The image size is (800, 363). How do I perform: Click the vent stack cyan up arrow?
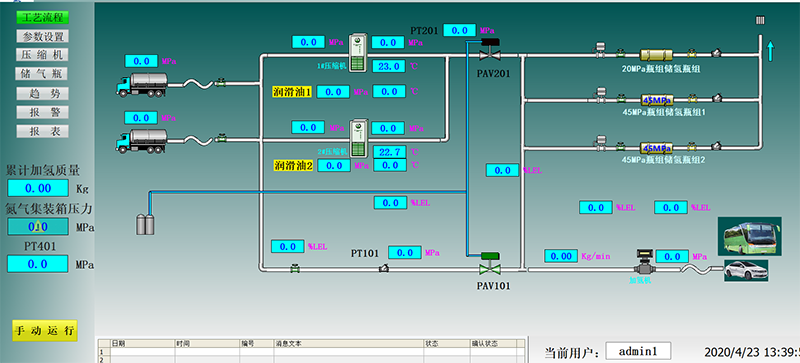[770, 52]
